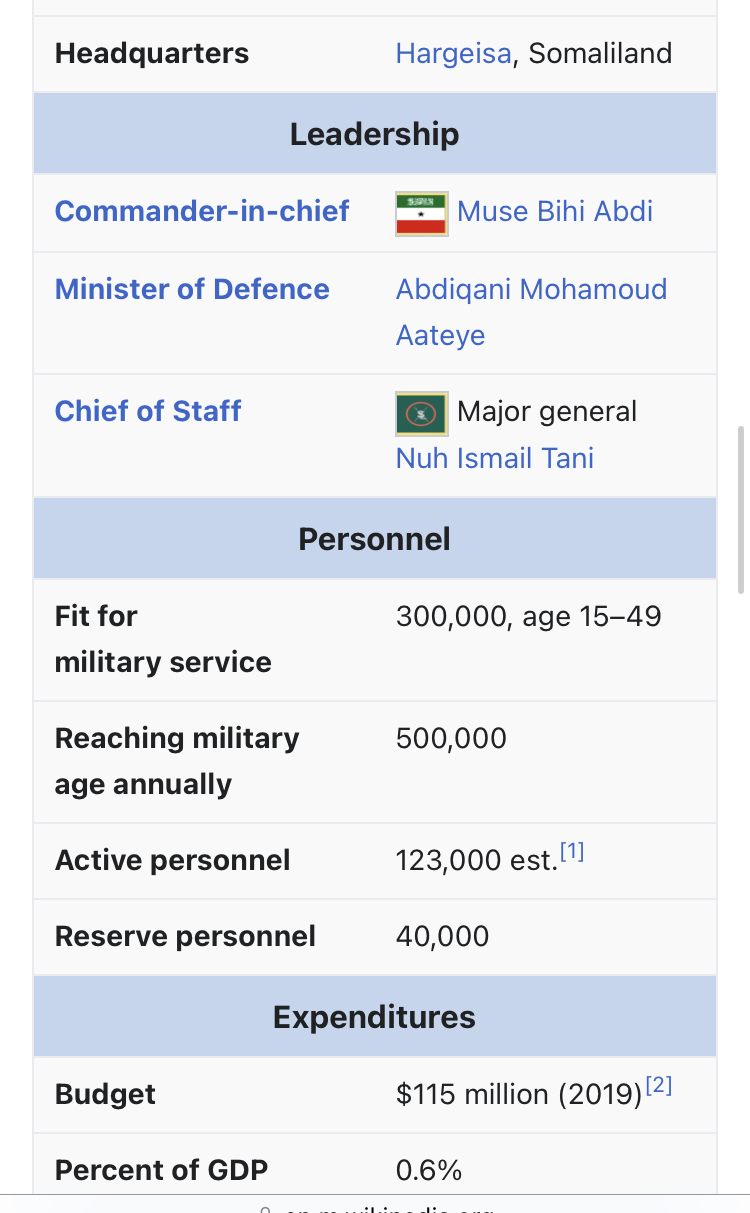The image size is (750, 1213).
Task: Open the Hargeisa link
Action: (454, 53)
